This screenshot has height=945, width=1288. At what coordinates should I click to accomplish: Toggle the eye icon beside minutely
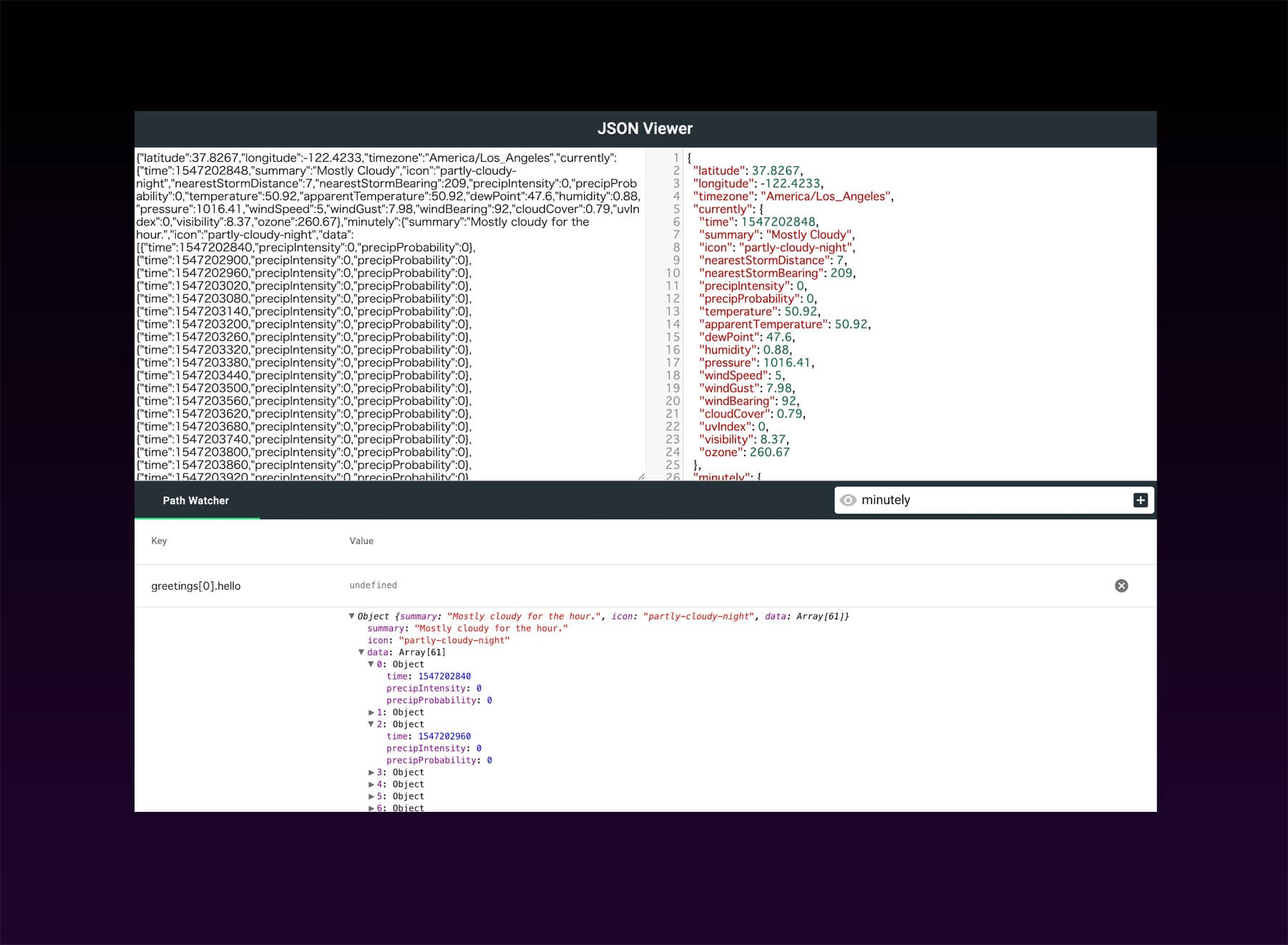pyautogui.click(x=848, y=500)
